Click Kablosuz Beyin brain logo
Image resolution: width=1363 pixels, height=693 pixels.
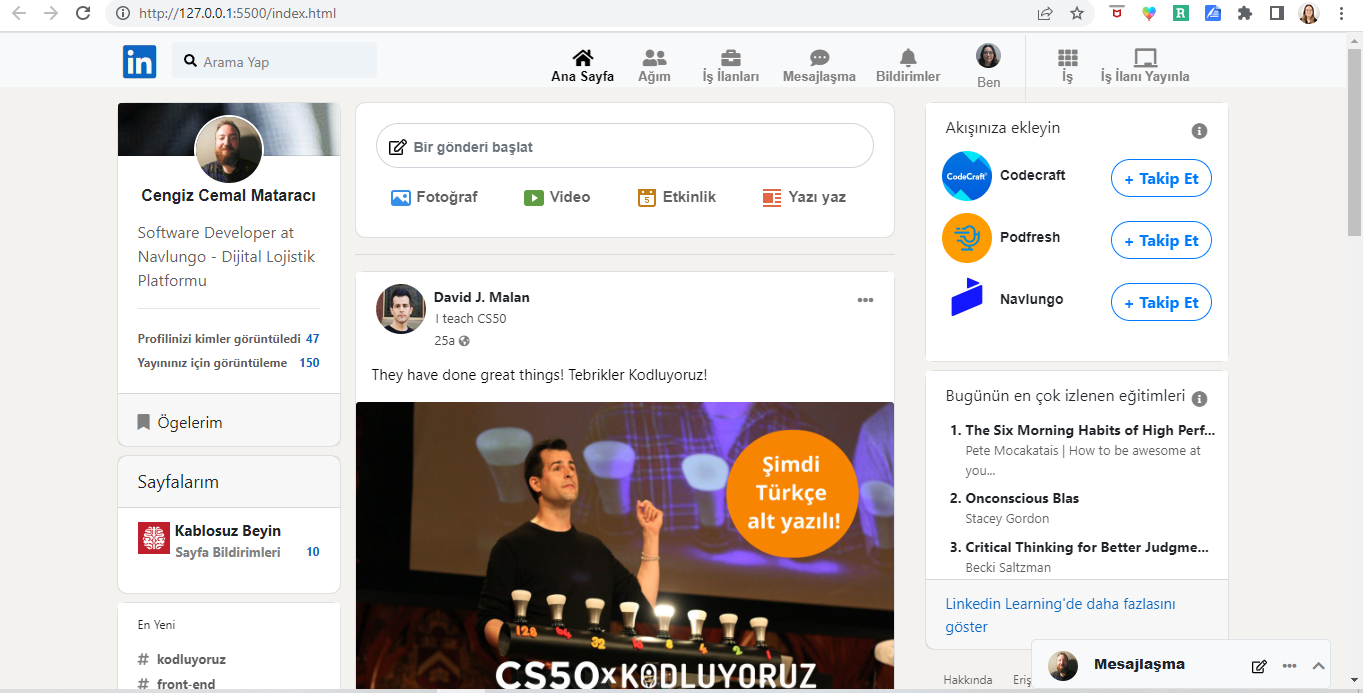click(x=154, y=538)
